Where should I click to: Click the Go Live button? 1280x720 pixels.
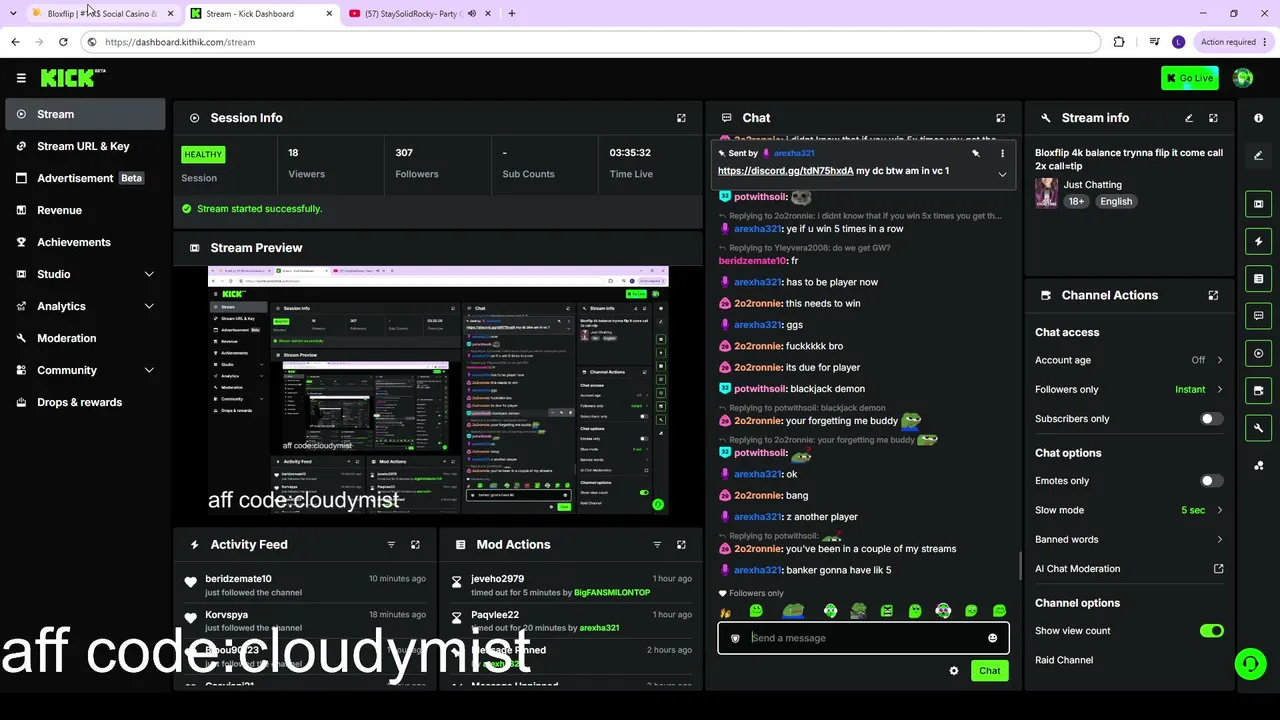coord(1189,78)
